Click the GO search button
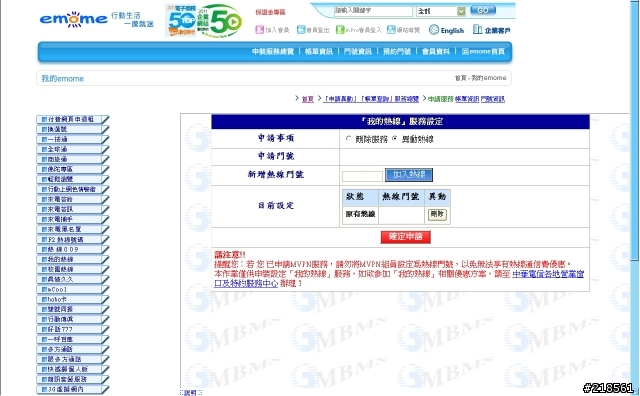The image size is (640, 396). [x=483, y=10]
